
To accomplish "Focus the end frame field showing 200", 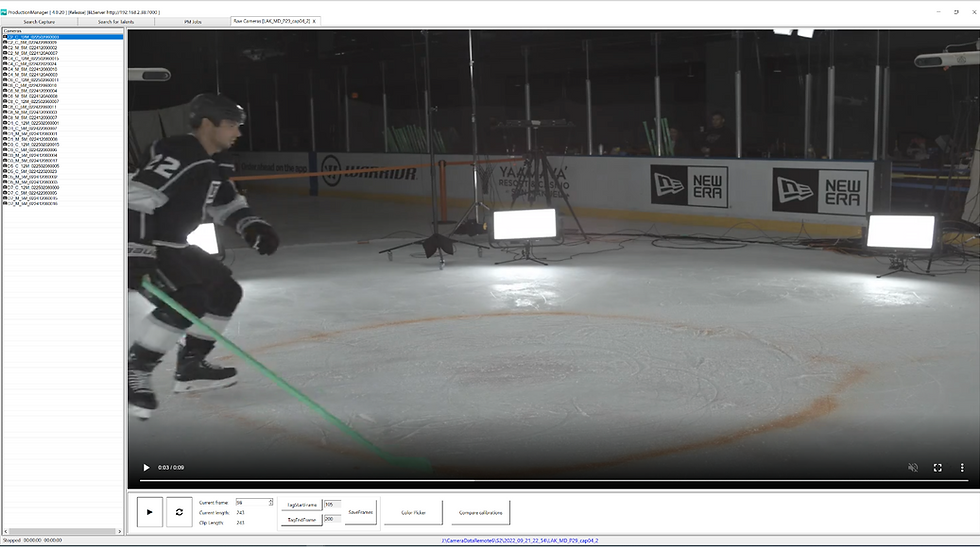I will [x=332, y=519].
